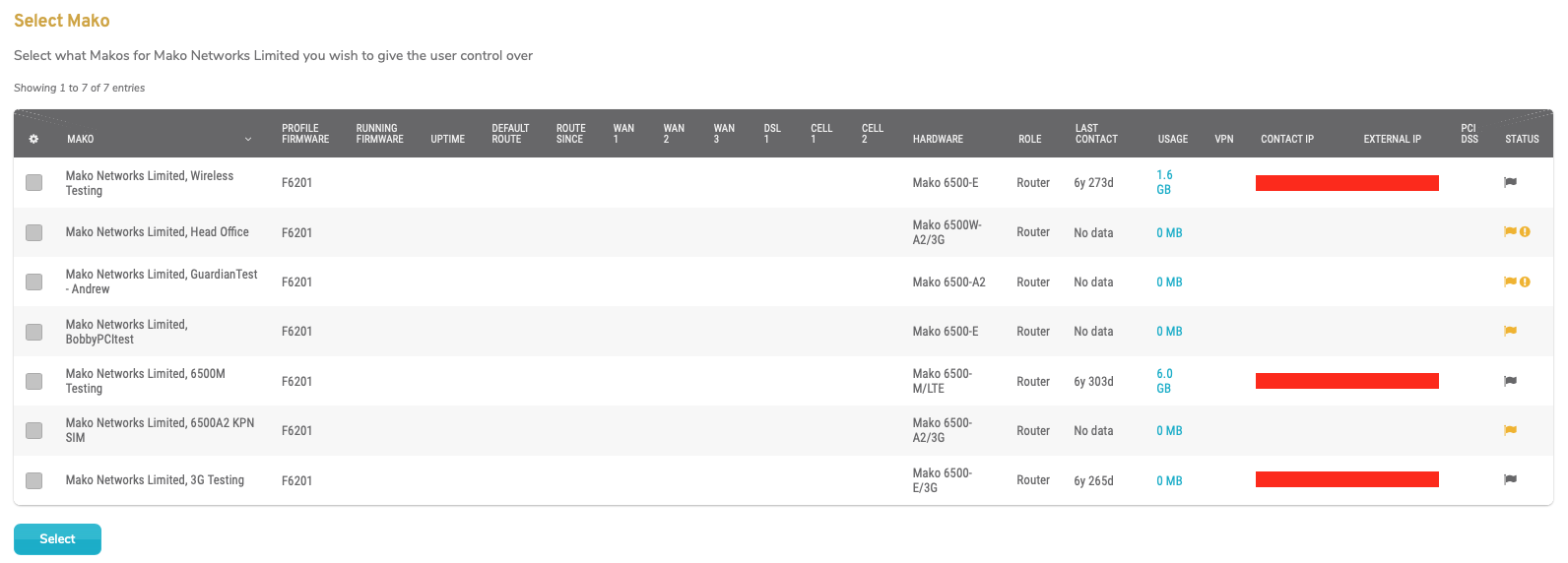This screenshot has height=563, width=1568.
Task: Open 0 MB usage link for BobbyPCItest
Action: (x=1169, y=332)
